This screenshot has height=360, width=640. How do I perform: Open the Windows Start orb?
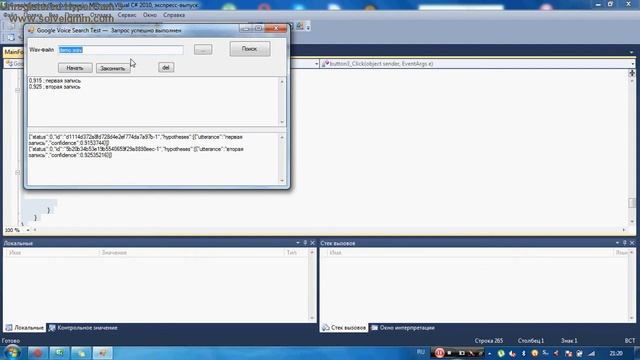click(12, 352)
